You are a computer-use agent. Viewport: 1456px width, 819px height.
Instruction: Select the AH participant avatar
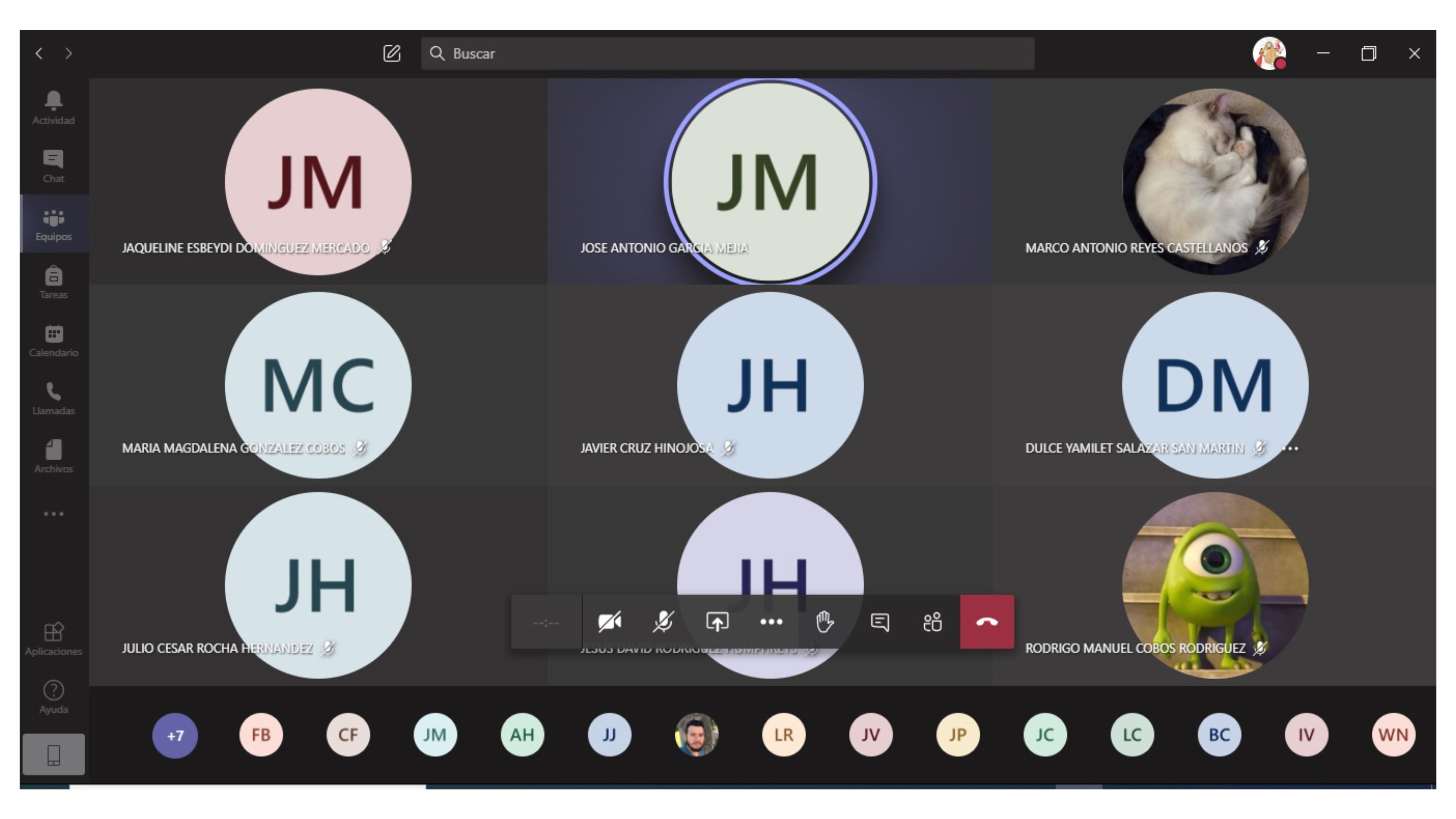pos(522,735)
